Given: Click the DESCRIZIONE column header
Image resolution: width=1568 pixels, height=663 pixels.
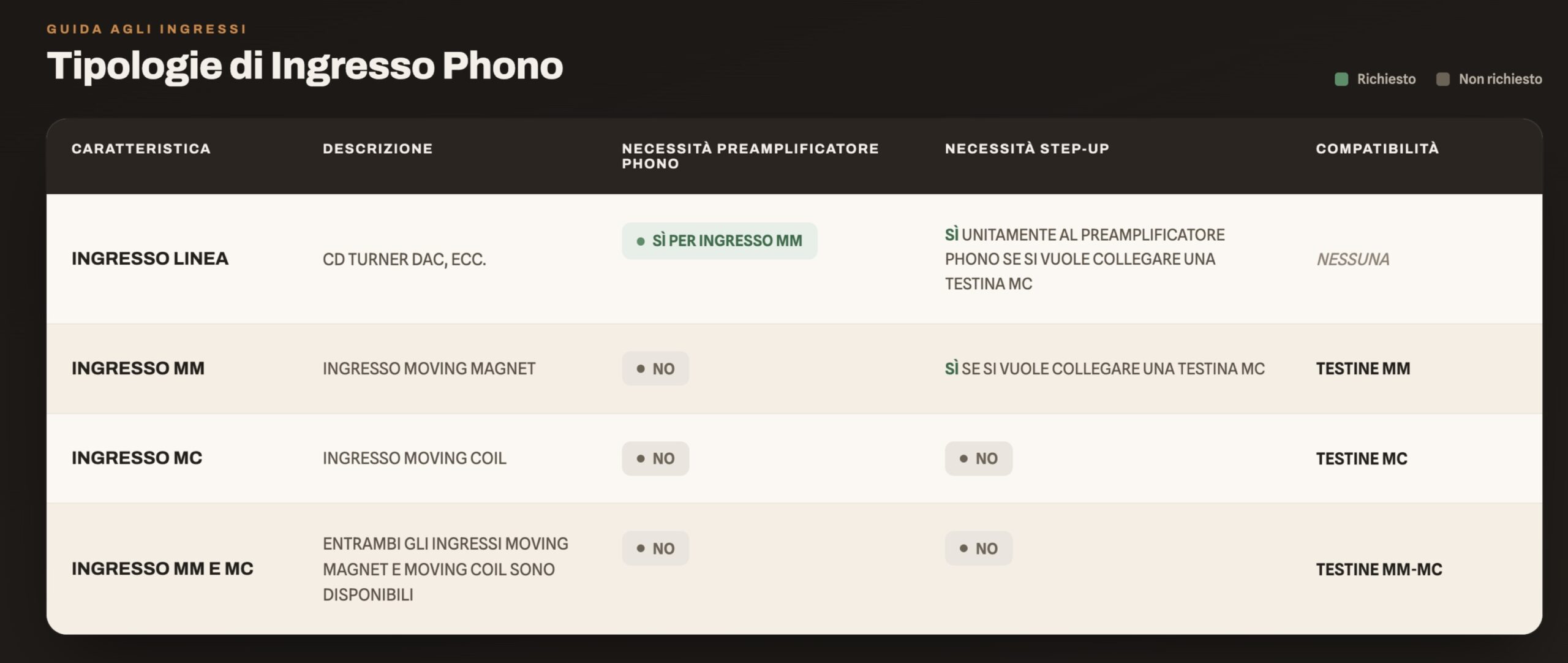Looking at the screenshot, I should pyautogui.click(x=378, y=149).
